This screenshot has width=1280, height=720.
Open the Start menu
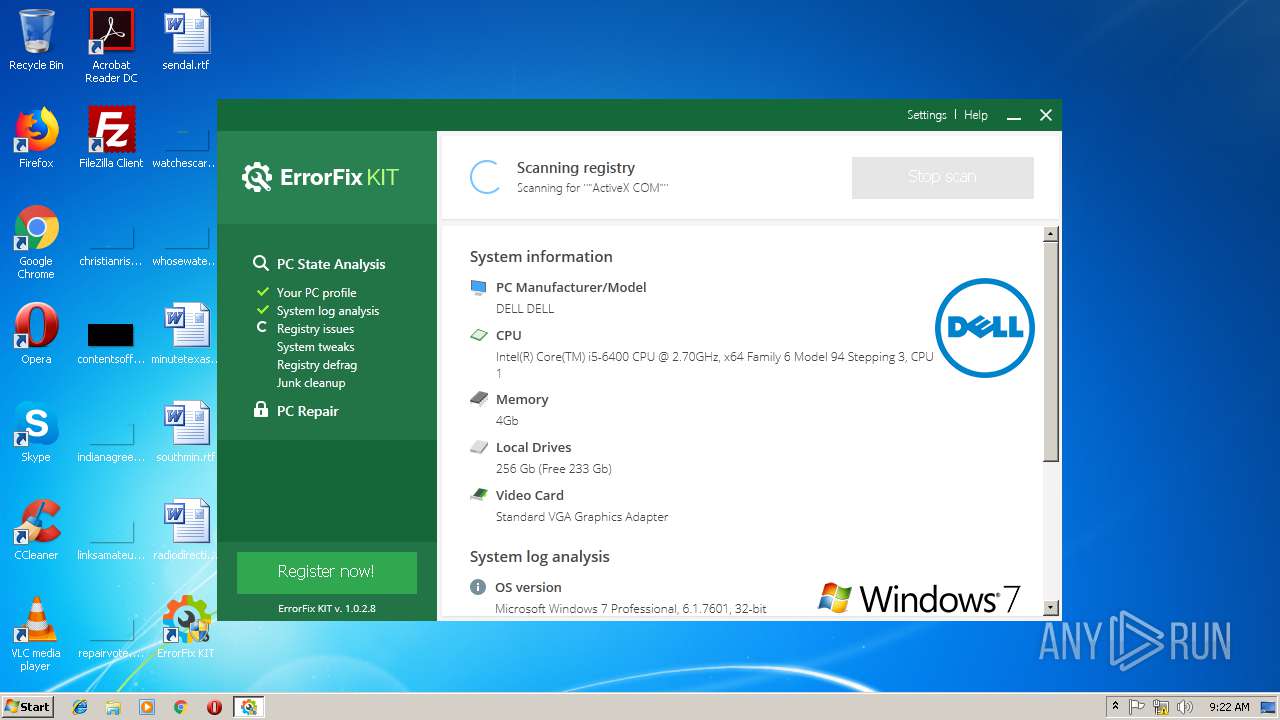click(27, 707)
